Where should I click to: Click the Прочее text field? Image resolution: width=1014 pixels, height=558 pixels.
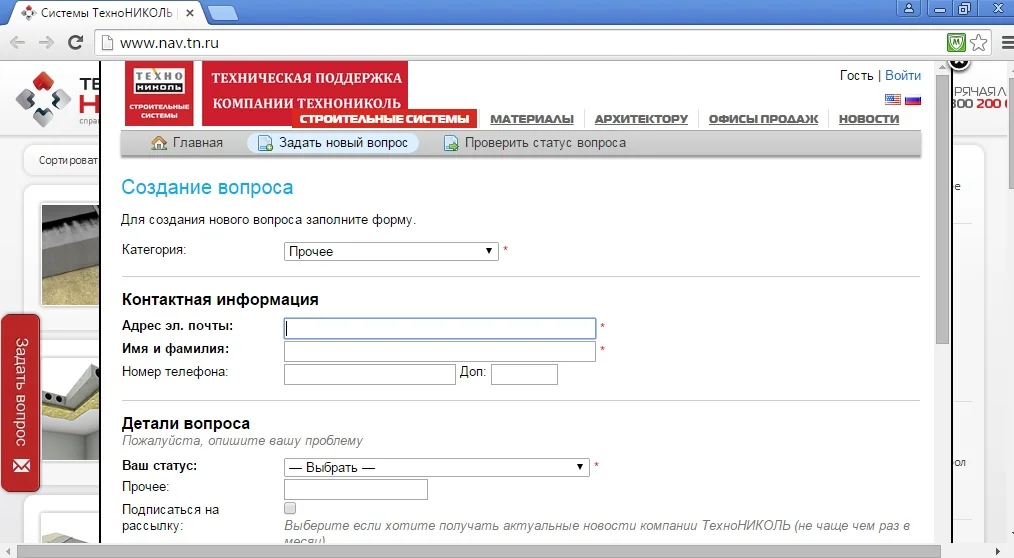tap(356, 489)
